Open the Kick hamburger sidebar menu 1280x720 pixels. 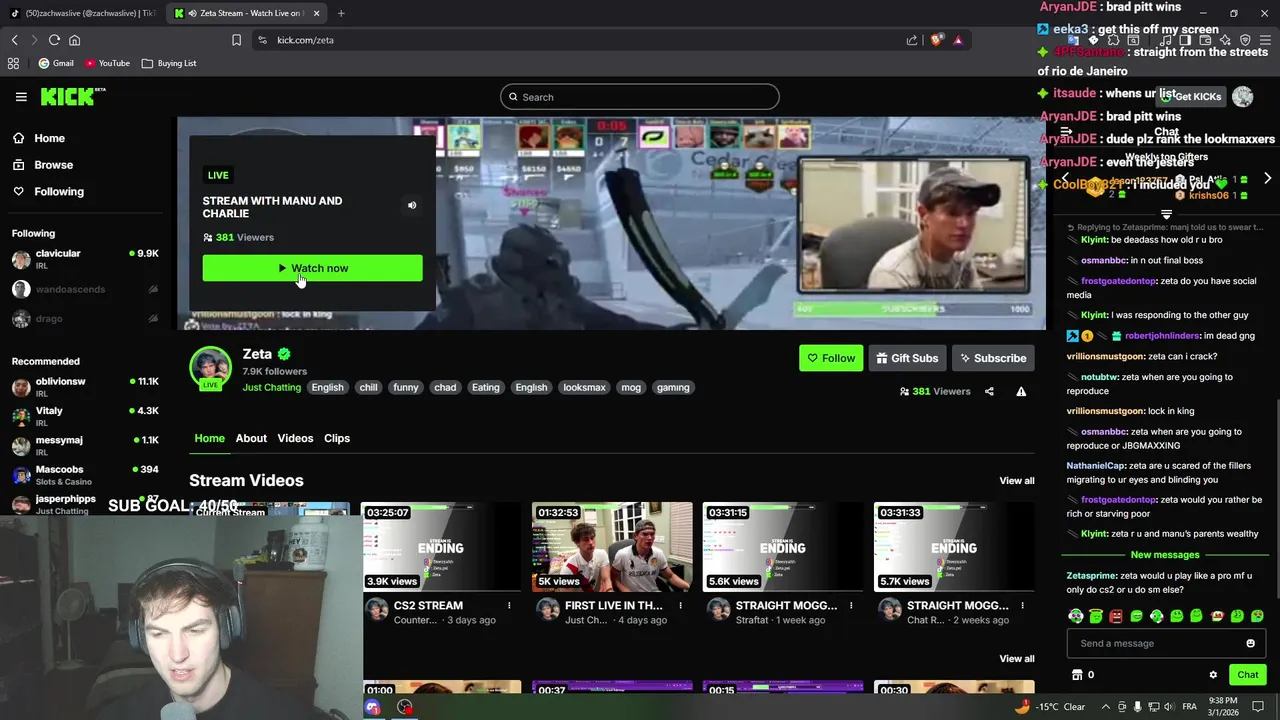point(21,97)
